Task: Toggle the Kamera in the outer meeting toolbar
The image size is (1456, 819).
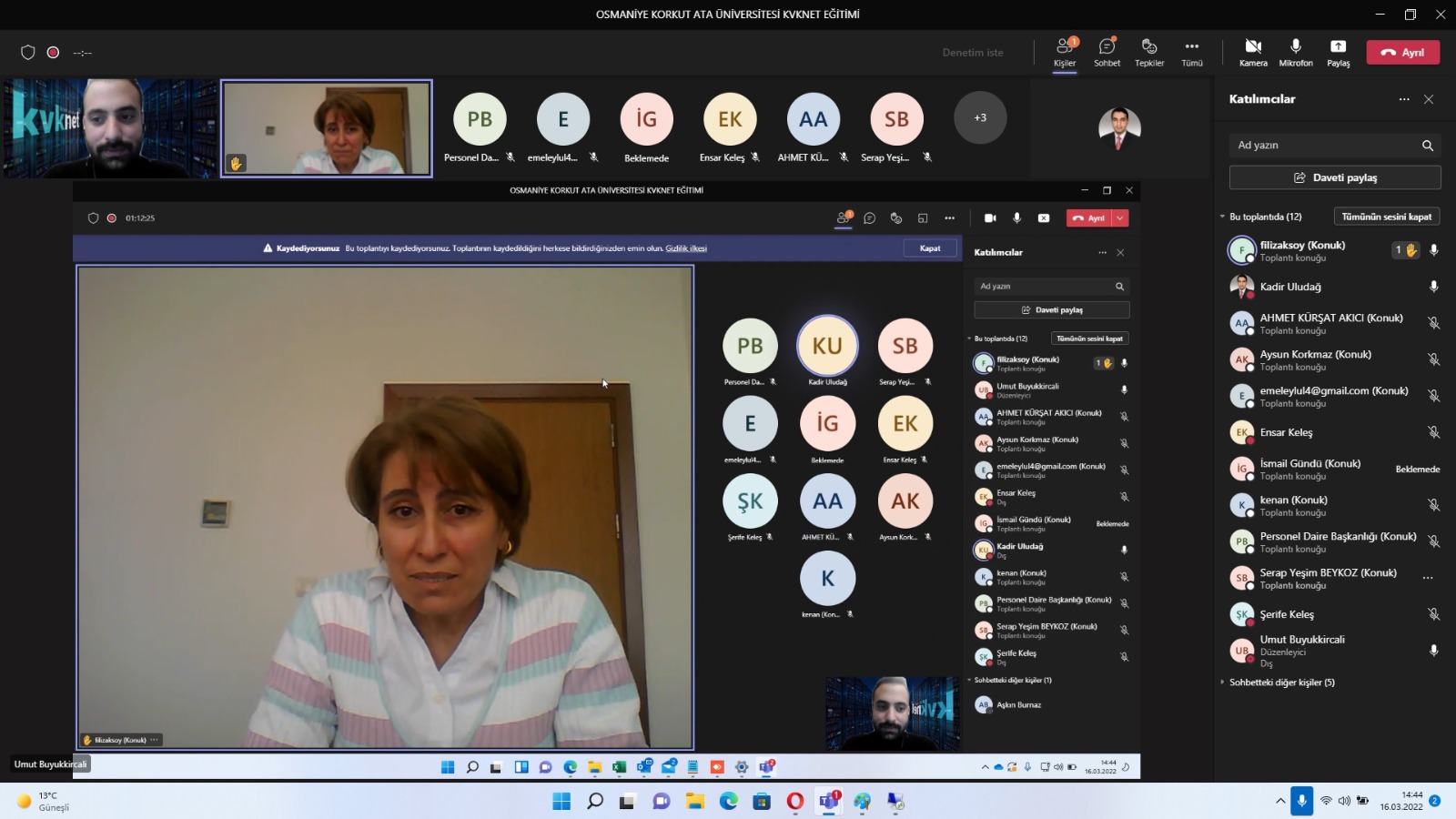Action: click(1253, 53)
